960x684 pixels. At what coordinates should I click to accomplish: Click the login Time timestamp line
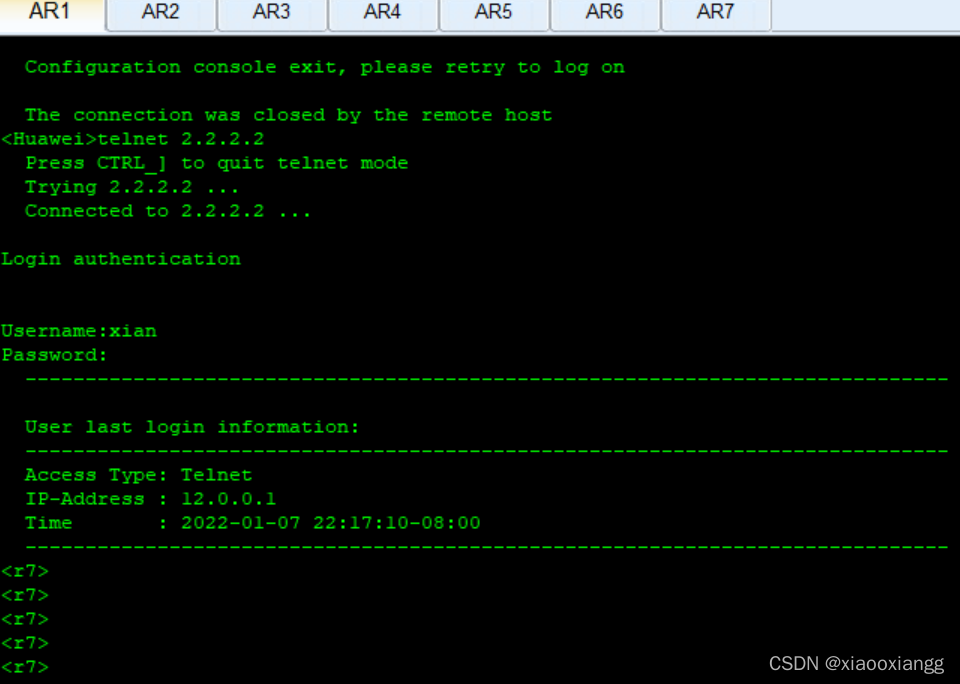(x=252, y=523)
